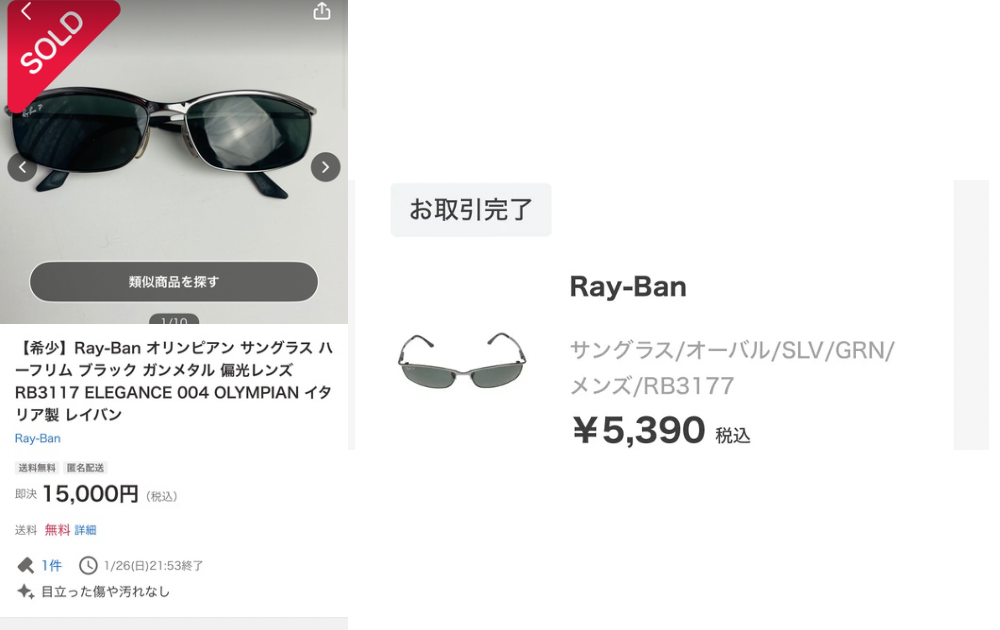Click the clock icon beside end time

[88, 565]
